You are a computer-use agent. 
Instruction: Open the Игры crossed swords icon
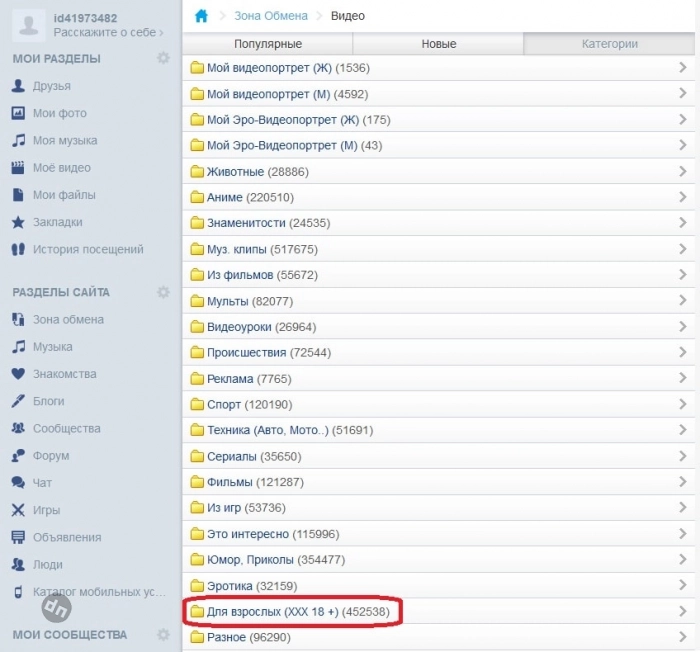[x=18, y=510]
